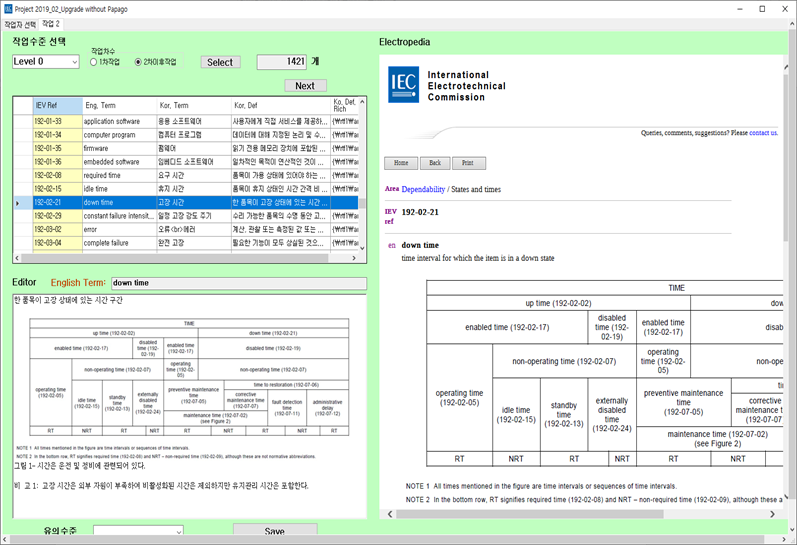Click the 1421 count field
The height and width of the screenshot is (545, 797).
pyautogui.click(x=282, y=62)
